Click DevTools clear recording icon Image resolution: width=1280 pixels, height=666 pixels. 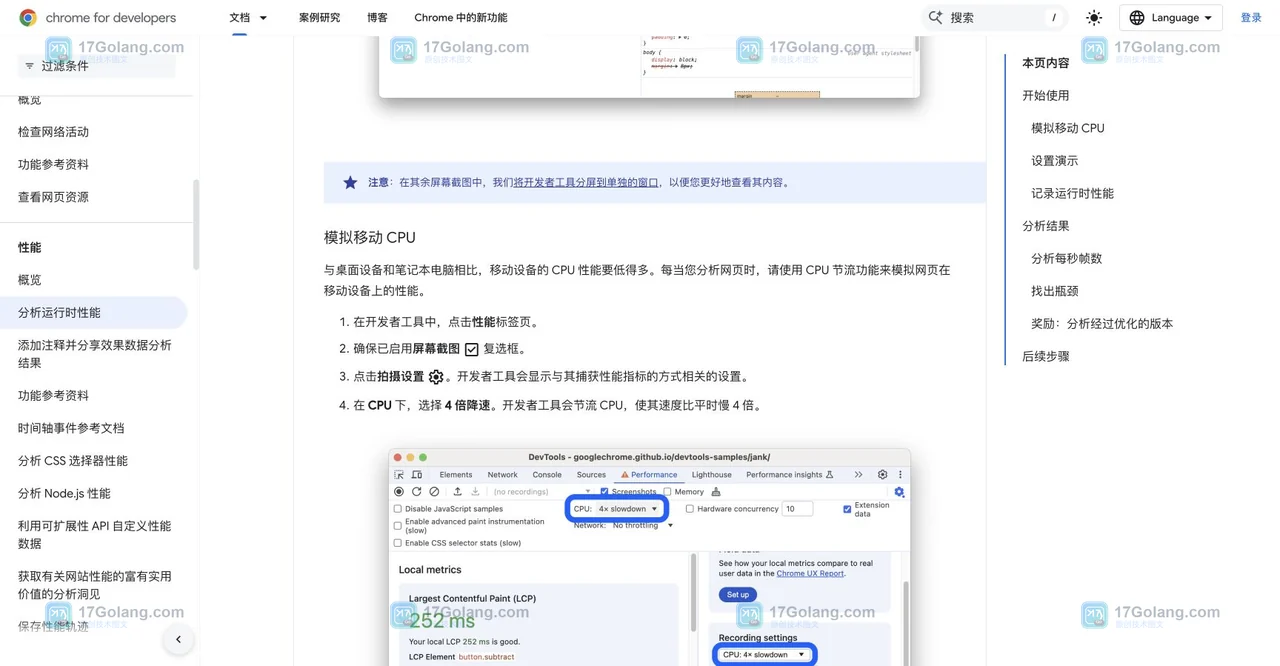[x=434, y=492]
